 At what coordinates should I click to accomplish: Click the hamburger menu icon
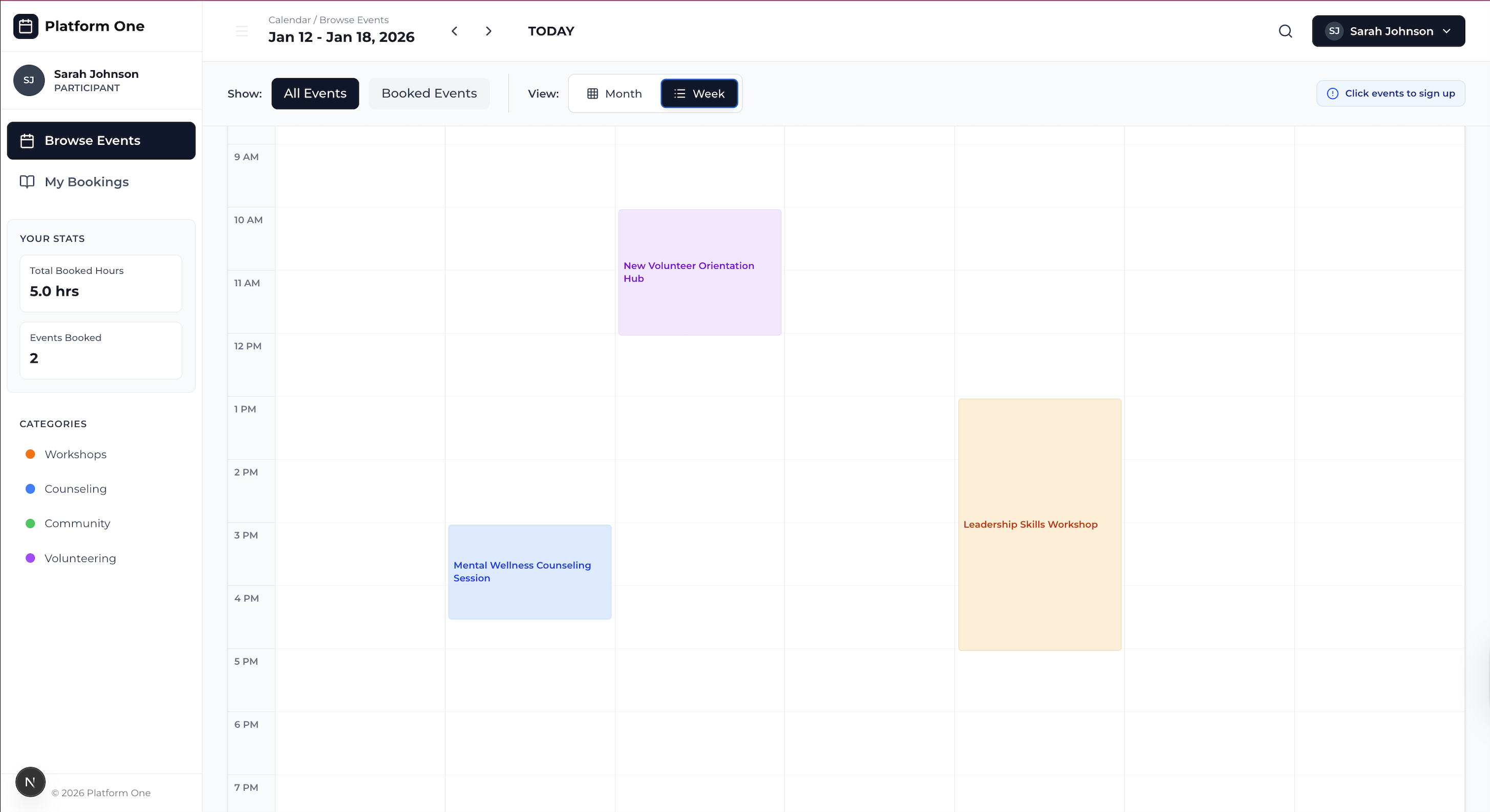tap(242, 31)
